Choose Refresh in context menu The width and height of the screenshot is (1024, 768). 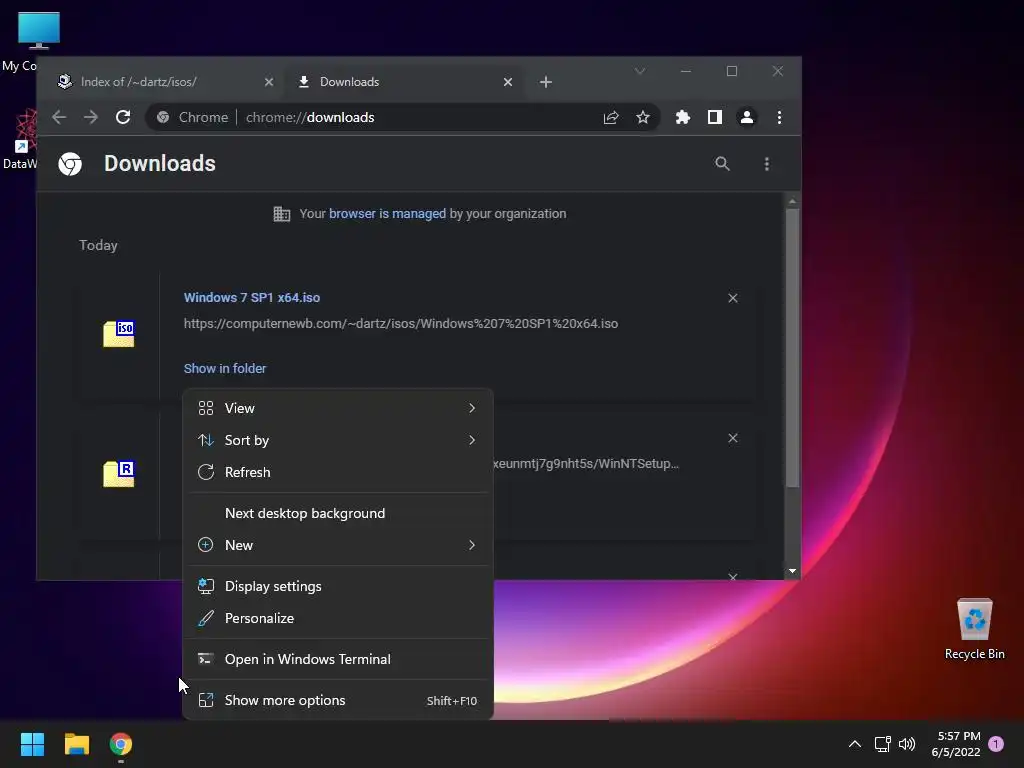[338, 472]
